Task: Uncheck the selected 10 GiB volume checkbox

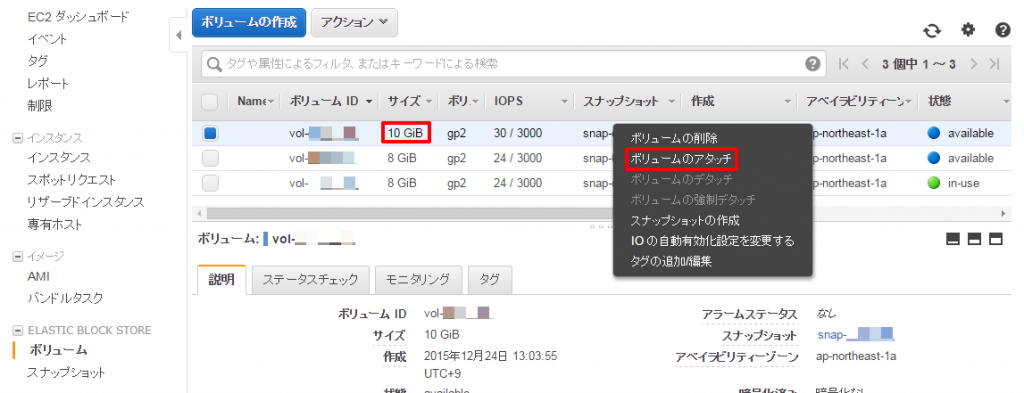Action: [210, 134]
